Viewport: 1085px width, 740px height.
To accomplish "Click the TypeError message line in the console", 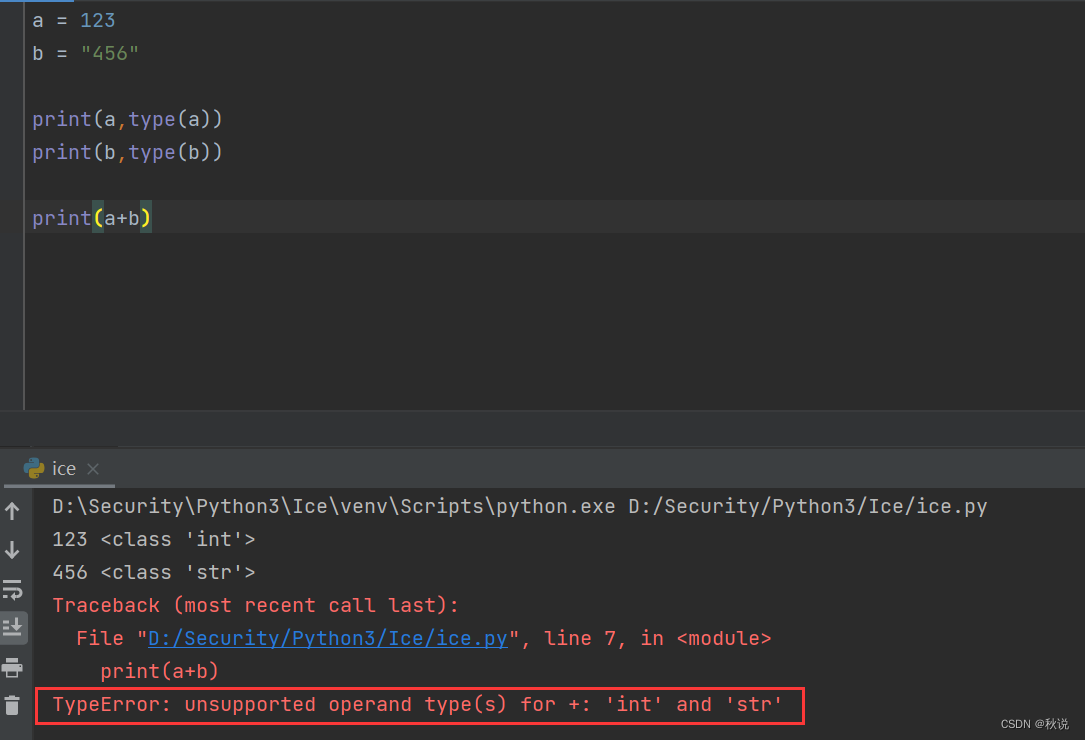I will pos(417,705).
